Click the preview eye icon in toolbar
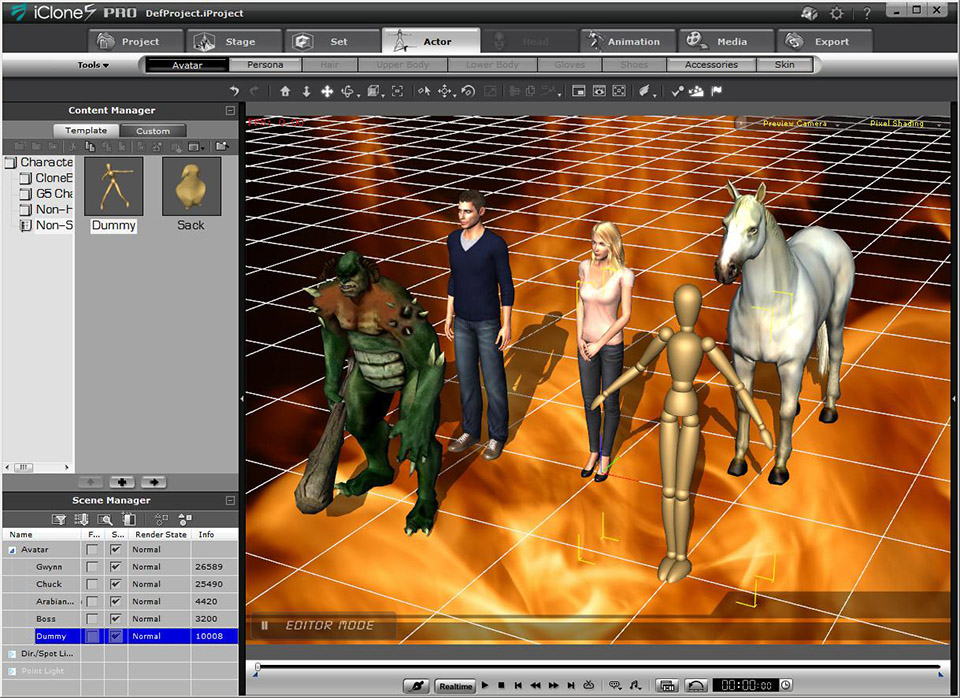Viewport: 960px width, 698px height. point(599,91)
